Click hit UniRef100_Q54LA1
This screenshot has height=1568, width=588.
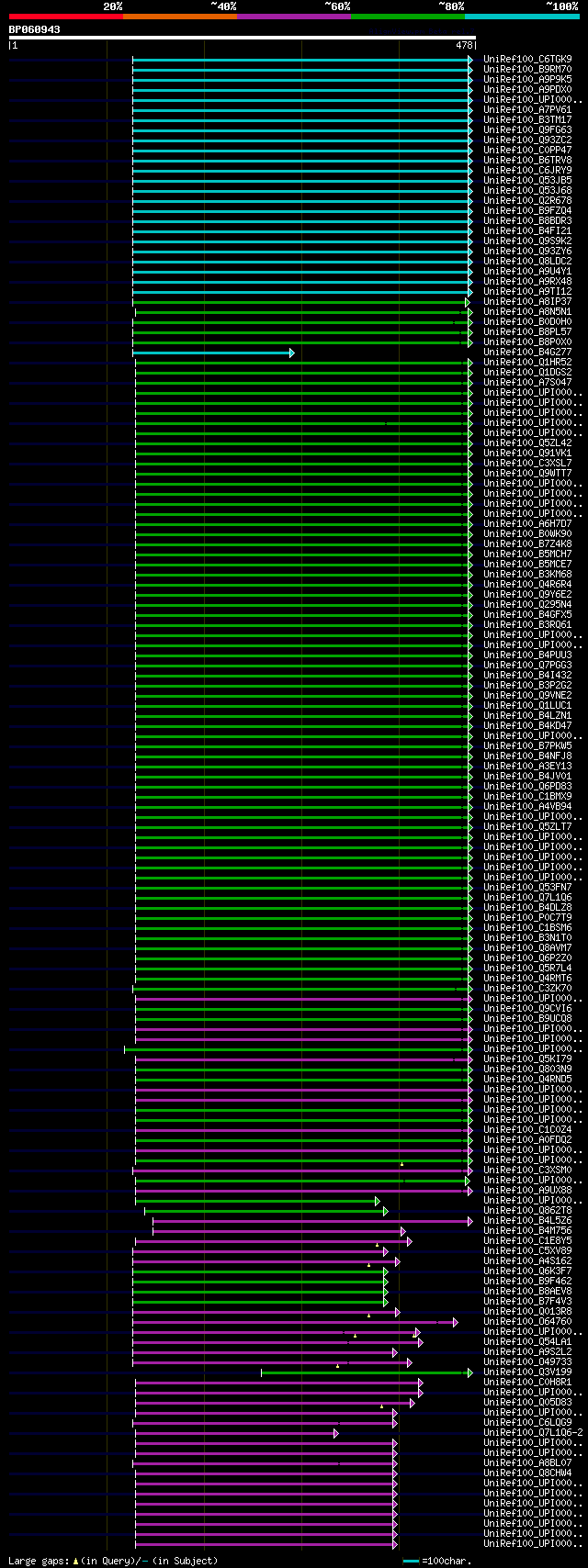pos(527,1341)
